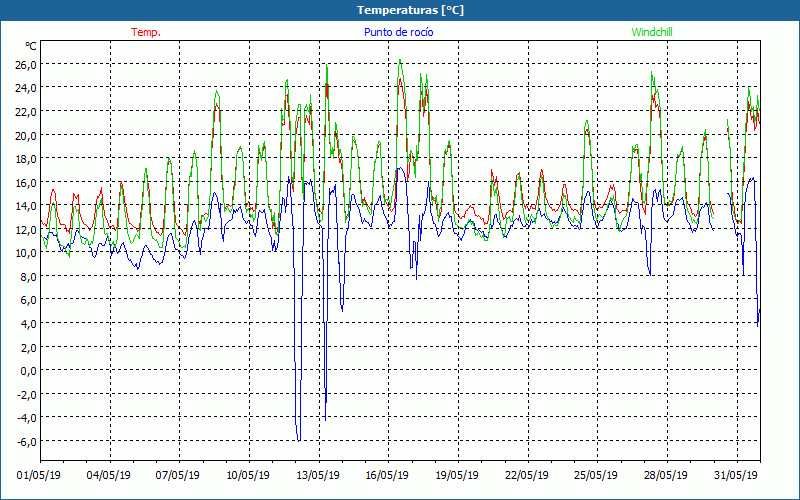
Task: Click the 31/05/19 date label
Action: pyautogui.click(x=736, y=476)
